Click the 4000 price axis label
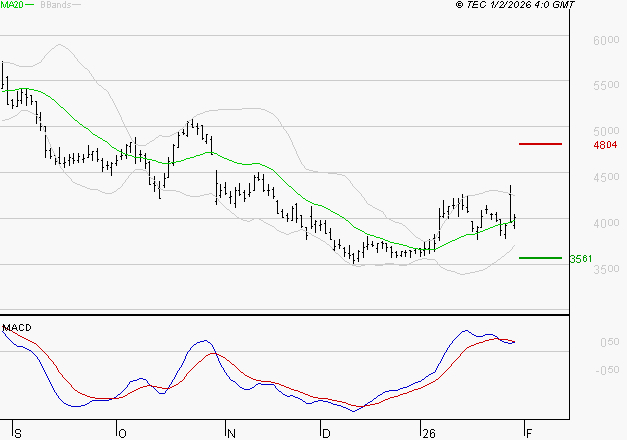627x440 pixels. click(x=606, y=223)
